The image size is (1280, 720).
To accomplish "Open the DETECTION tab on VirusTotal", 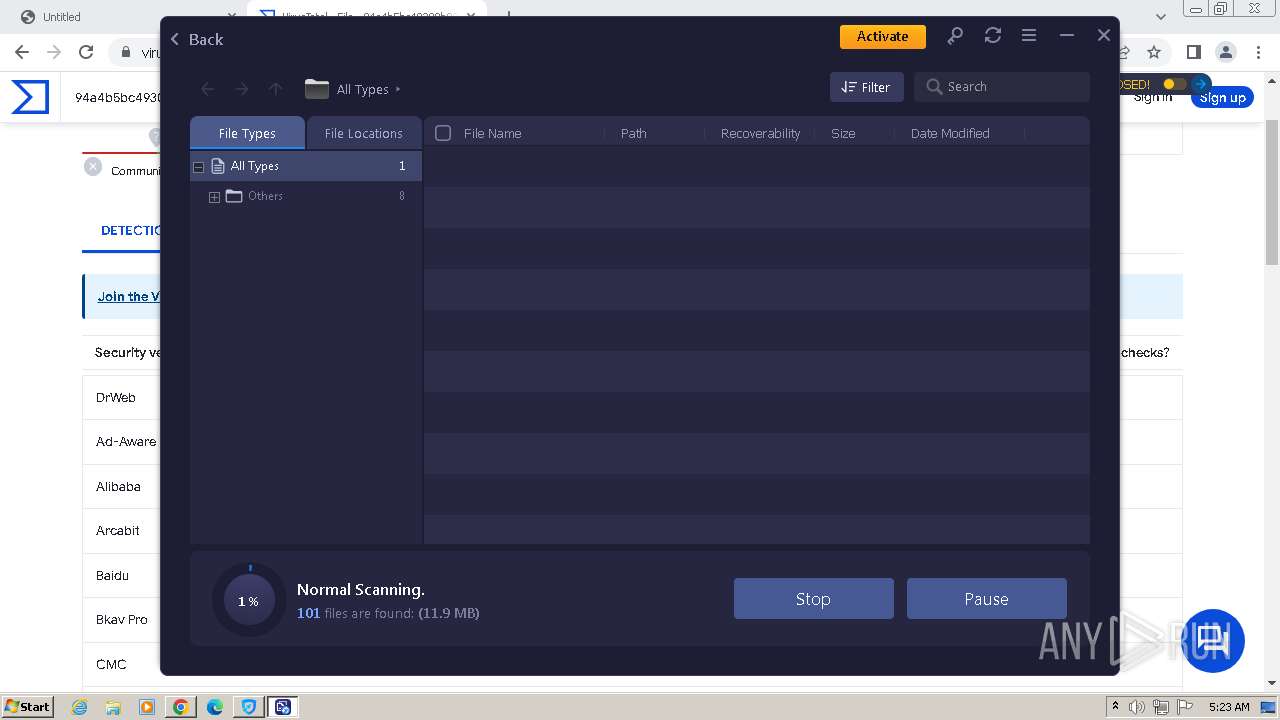I will point(130,230).
